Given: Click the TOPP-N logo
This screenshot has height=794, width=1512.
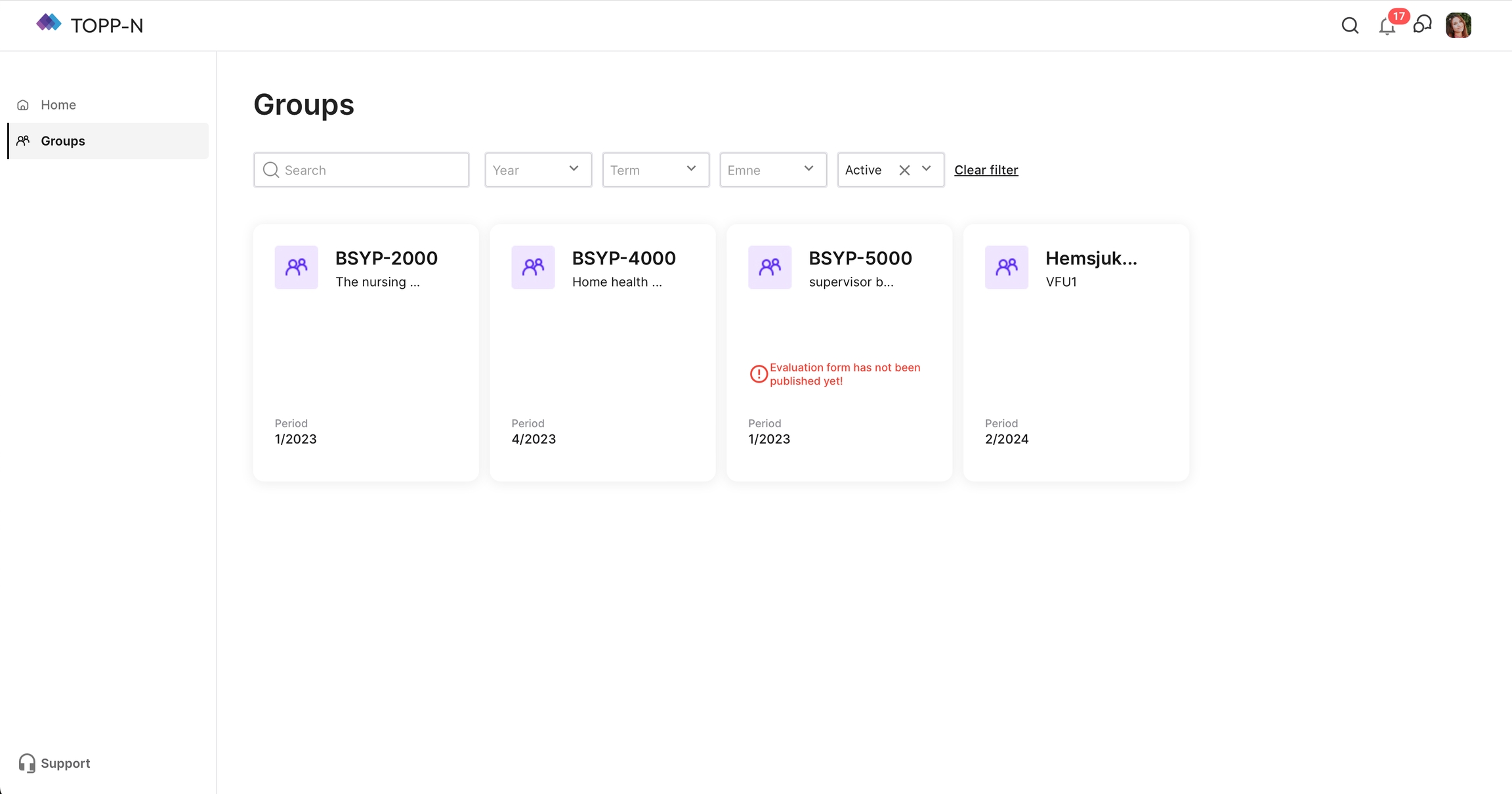Looking at the screenshot, I should pos(90,25).
